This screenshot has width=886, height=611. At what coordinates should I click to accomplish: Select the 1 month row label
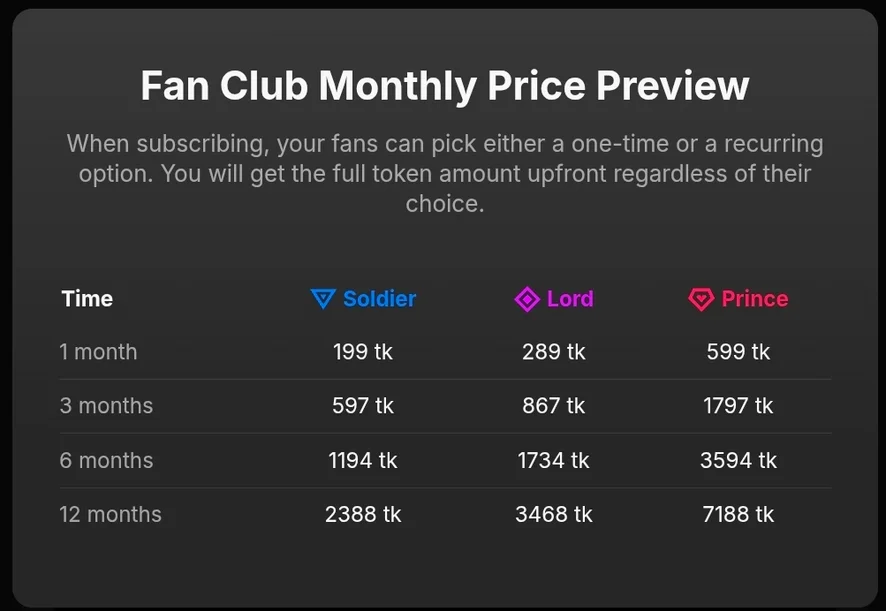click(98, 352)
